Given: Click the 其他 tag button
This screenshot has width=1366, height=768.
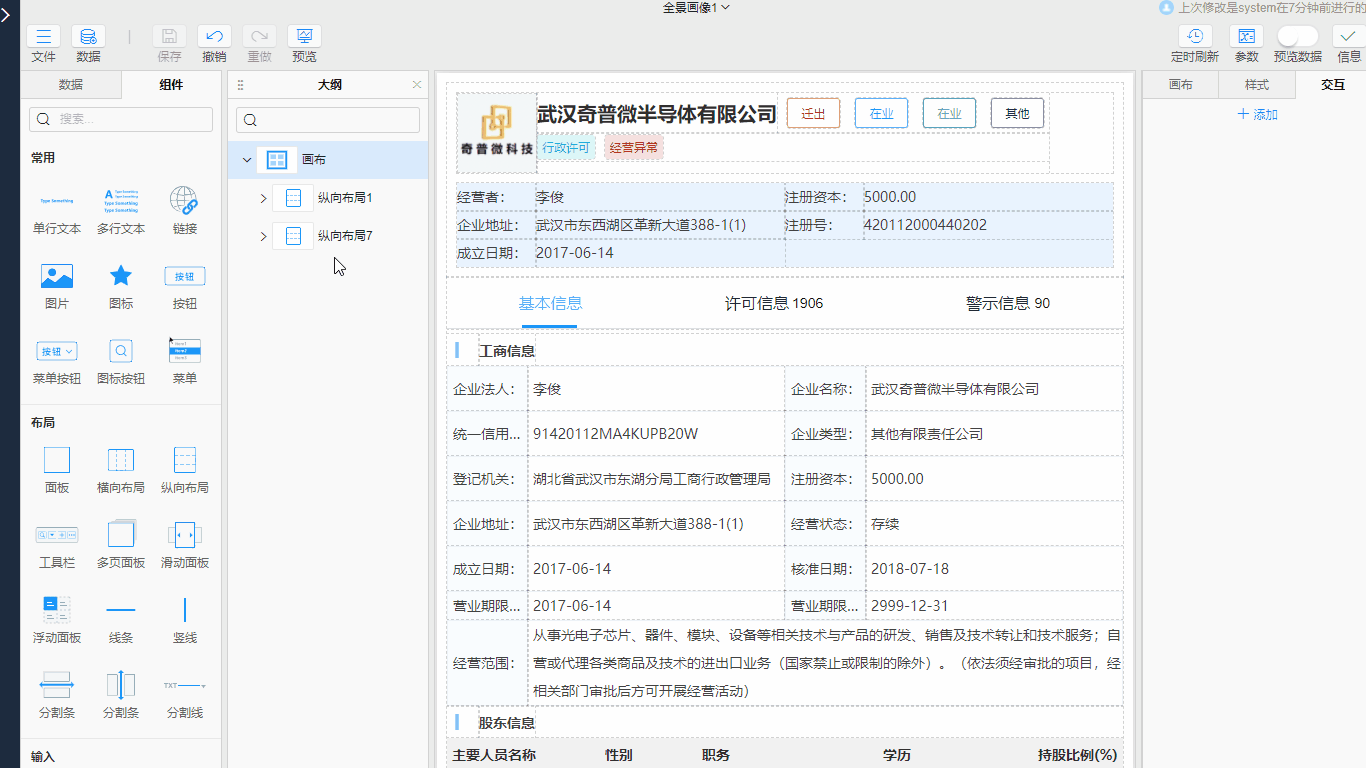Looking at the screenshot, I should coord(1017,113).
